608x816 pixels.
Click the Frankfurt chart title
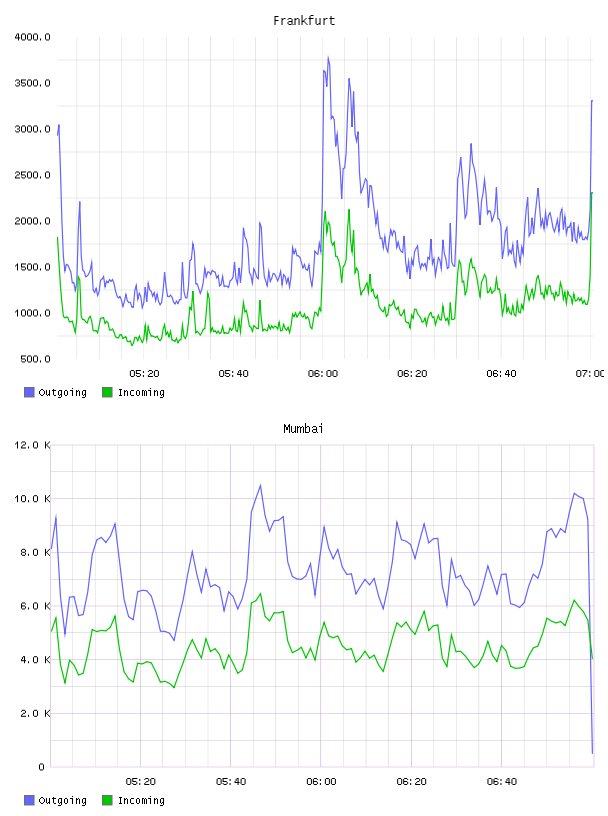(x=304, y=20)
